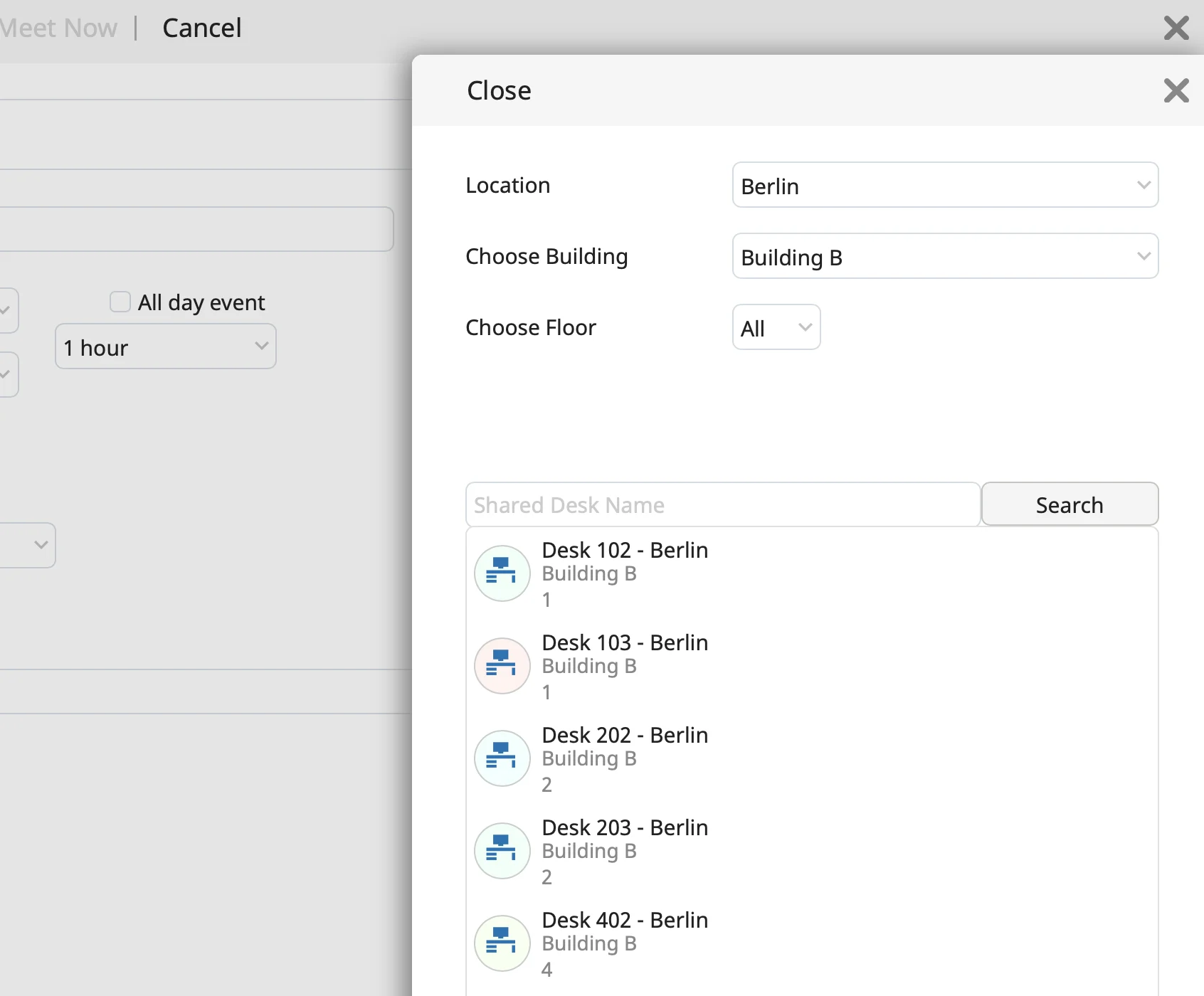Open the Choose Floor dropdown
The width and height of the screenshot is (1204, 996).
[776, 328]
